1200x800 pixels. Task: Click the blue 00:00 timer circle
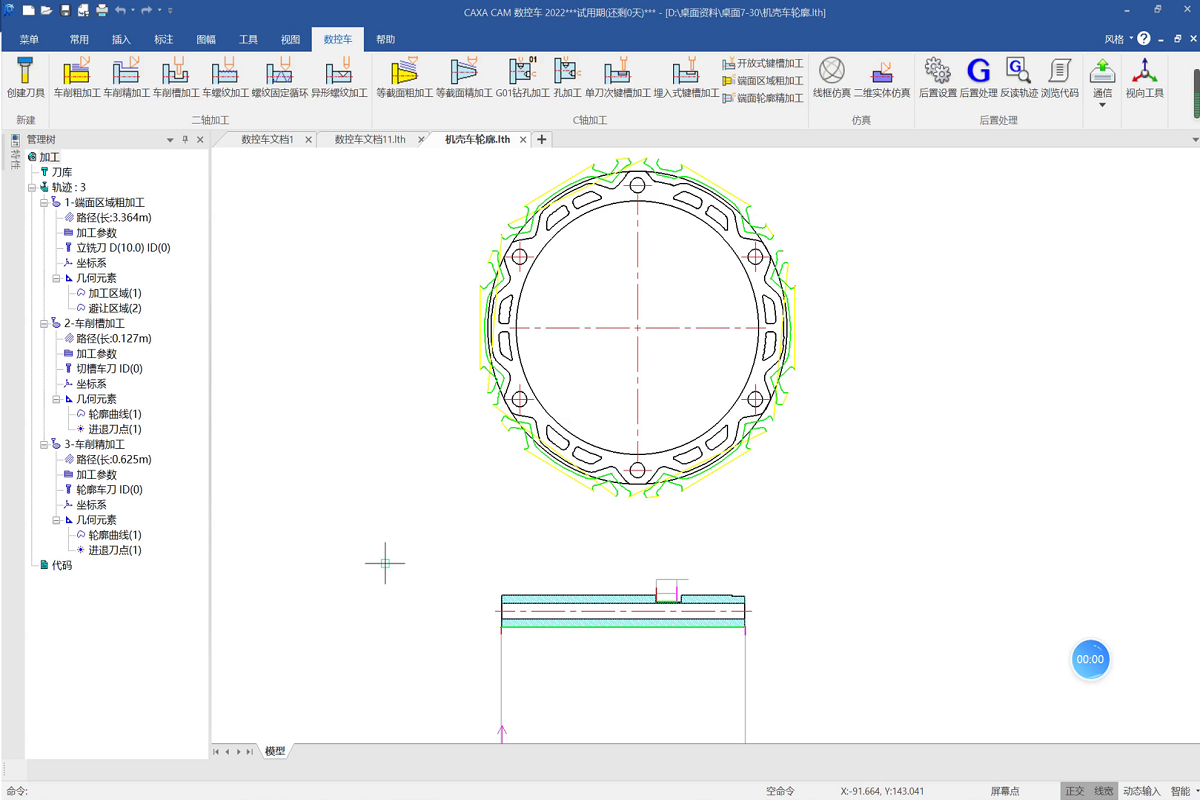tap(1089, 660)
